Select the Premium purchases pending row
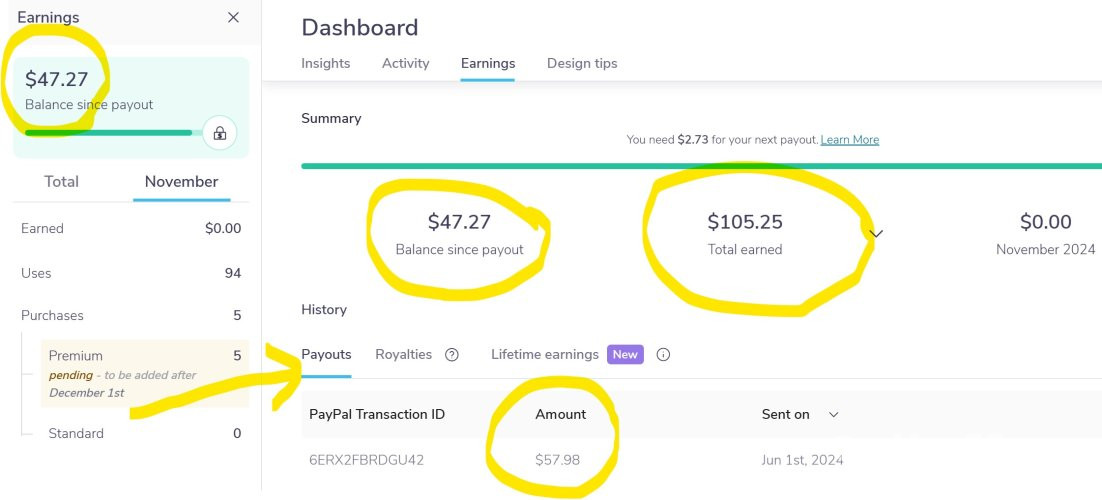The width and height of the screenshot is (1102, 500). tap(145, 373)
